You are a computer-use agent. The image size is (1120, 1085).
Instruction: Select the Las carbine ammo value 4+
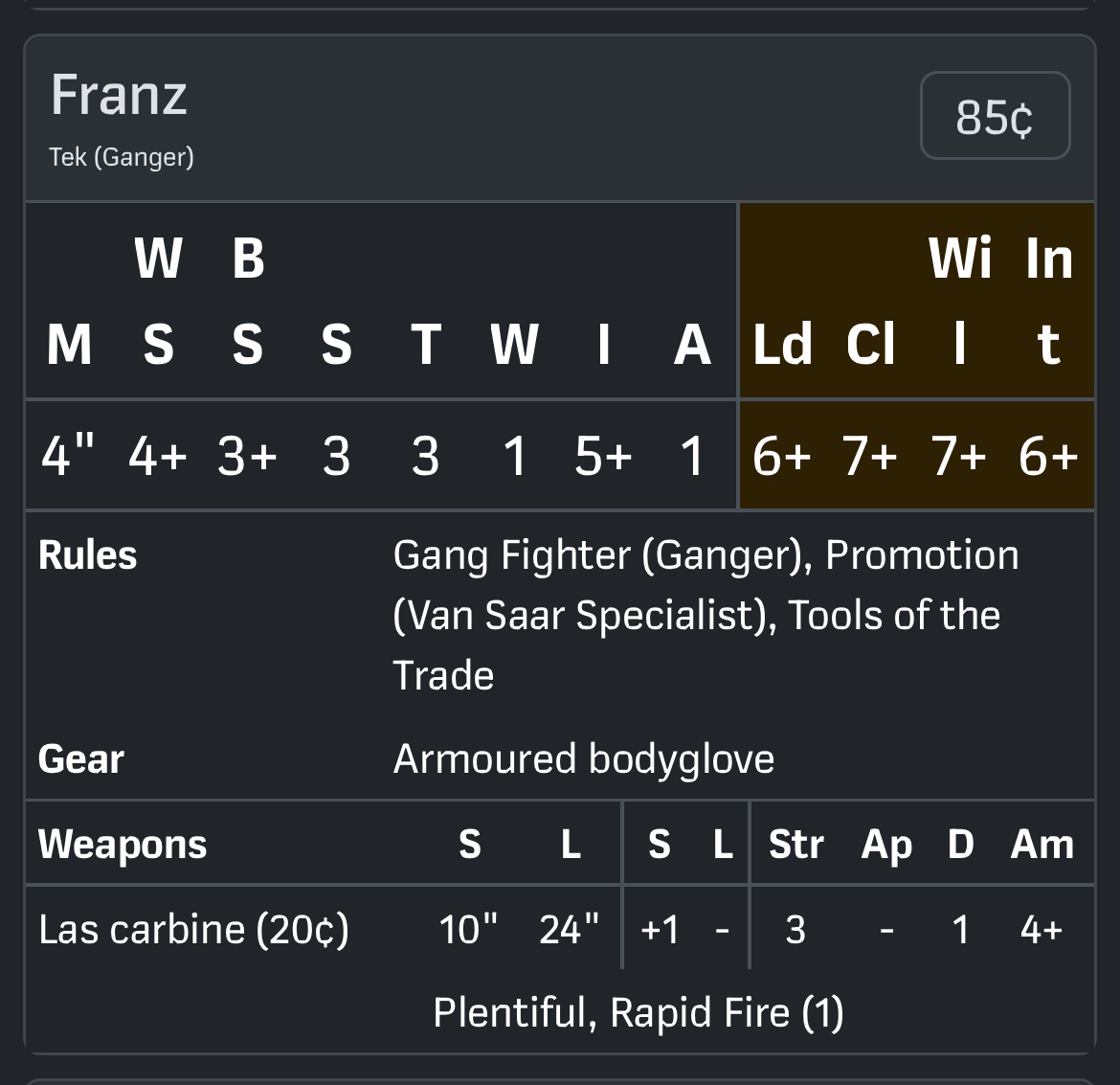[1042, 929]
